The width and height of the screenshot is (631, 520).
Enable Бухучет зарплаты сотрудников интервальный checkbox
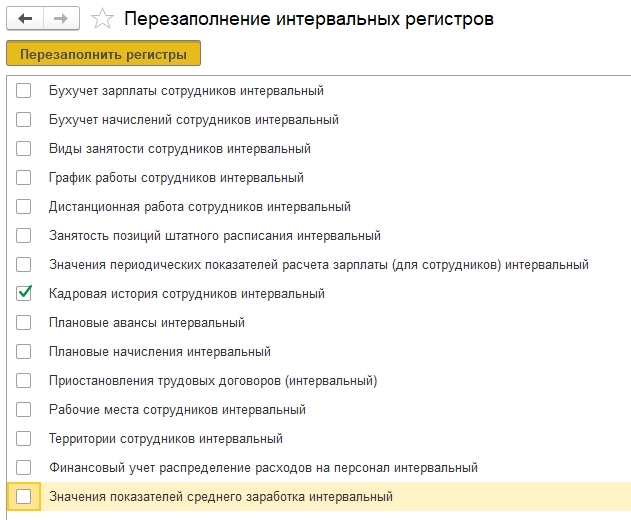point(23,91)
